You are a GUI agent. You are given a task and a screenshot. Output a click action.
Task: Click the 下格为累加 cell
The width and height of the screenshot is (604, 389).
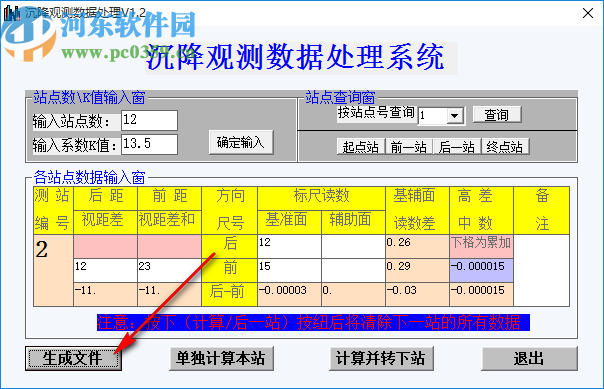point(481,246)
